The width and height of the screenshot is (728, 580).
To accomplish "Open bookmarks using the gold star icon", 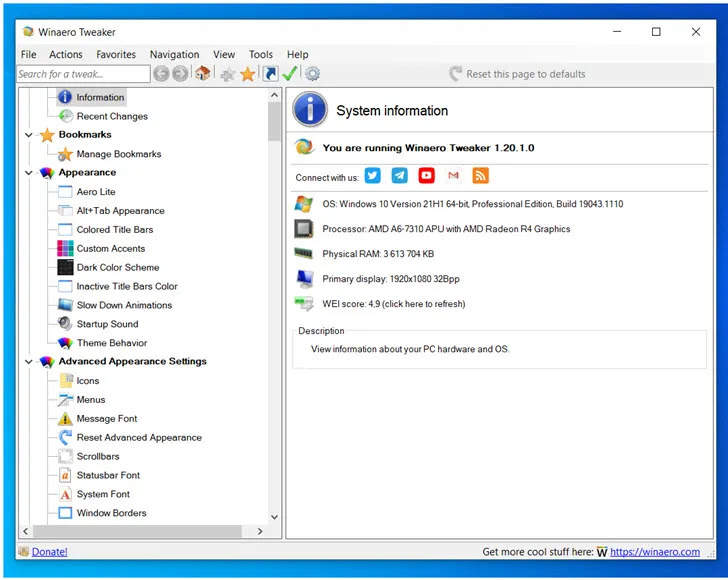I will [248, 74].
